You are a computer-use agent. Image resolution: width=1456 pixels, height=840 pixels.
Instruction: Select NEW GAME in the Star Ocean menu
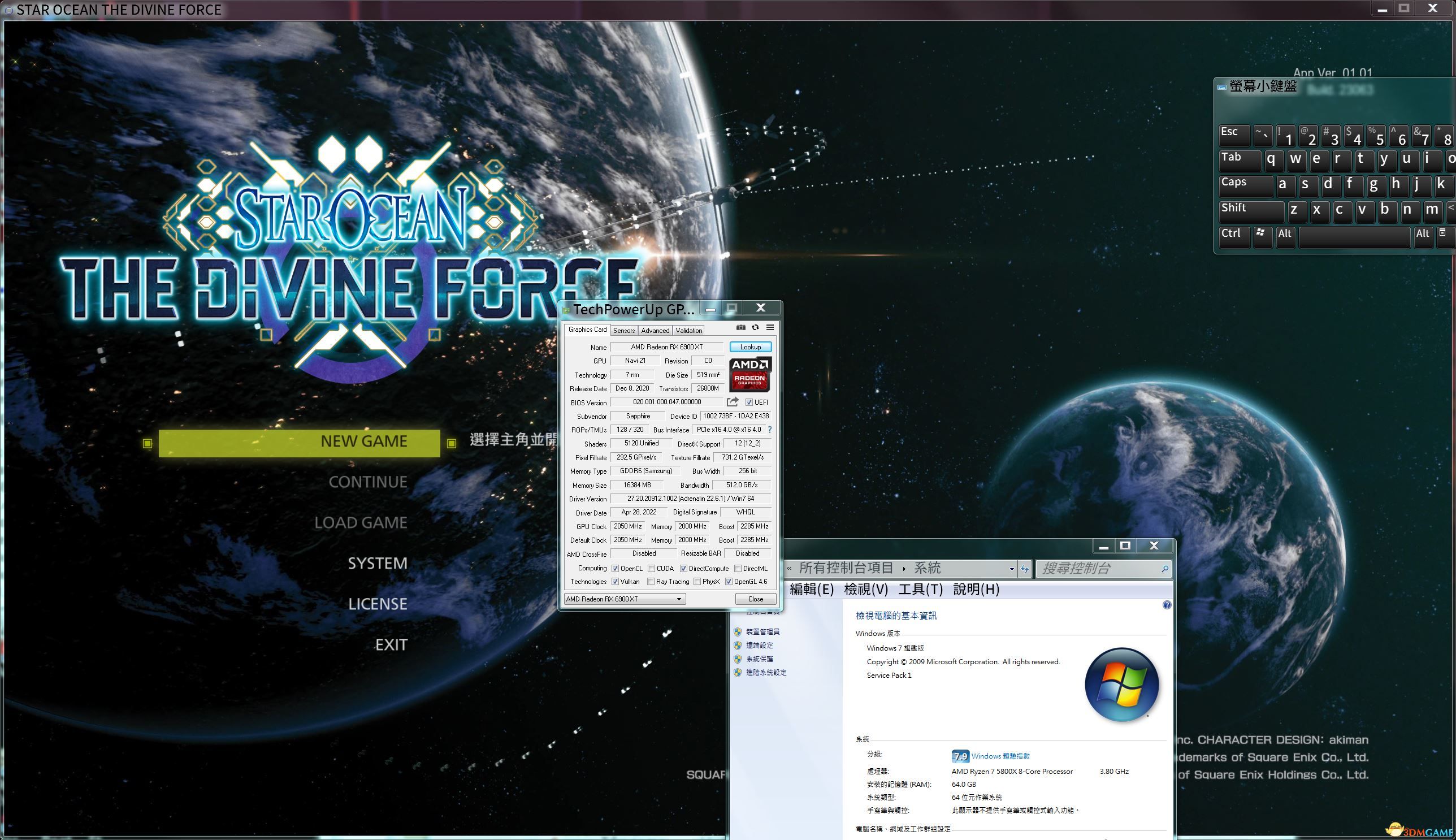(300, 443)
